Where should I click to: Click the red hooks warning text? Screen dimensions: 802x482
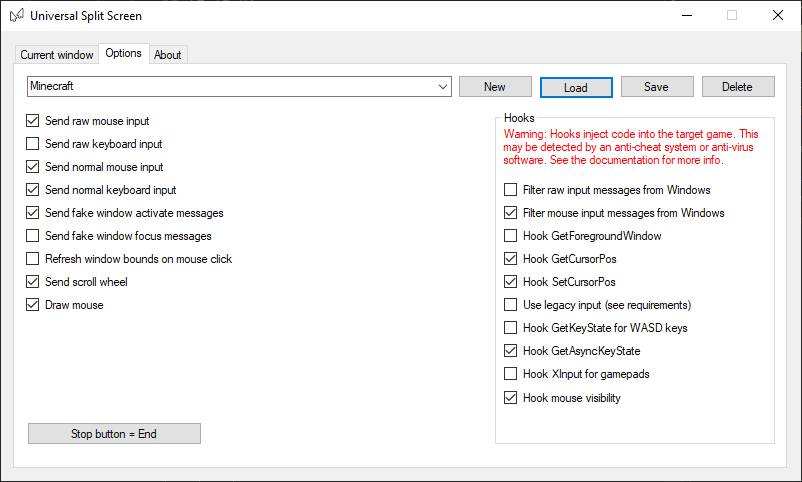coord(631,147)
